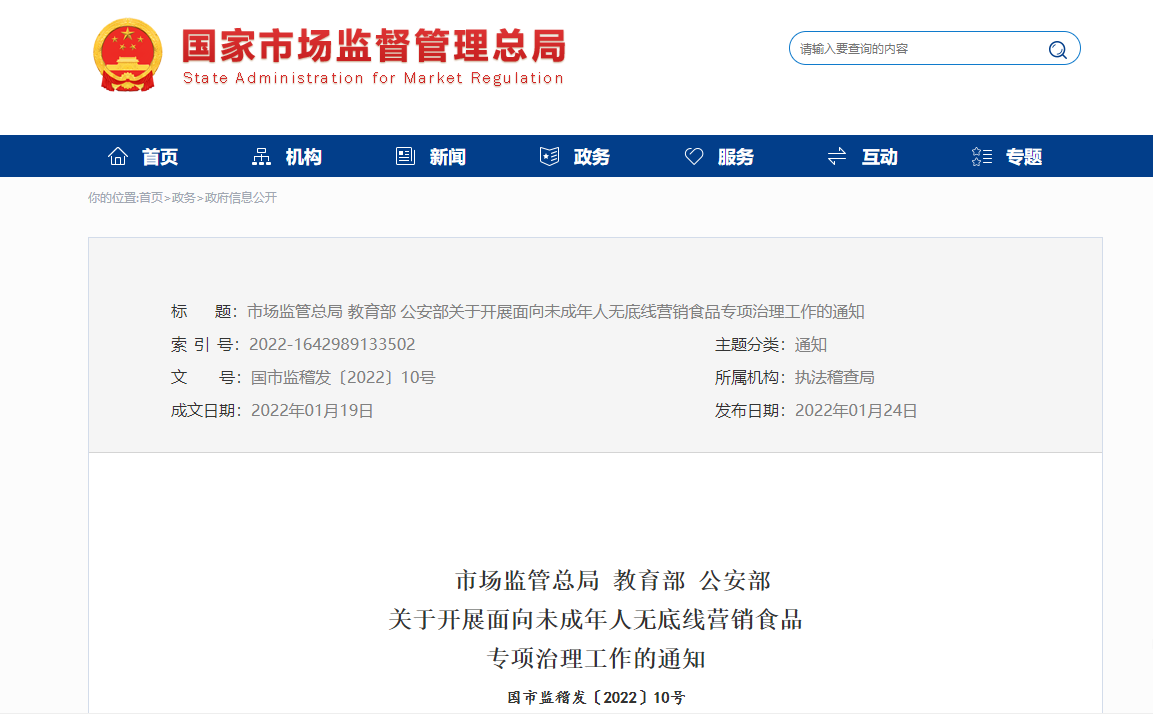Click the 所属机构 value 执法稽查局

[x=835, y=377]
